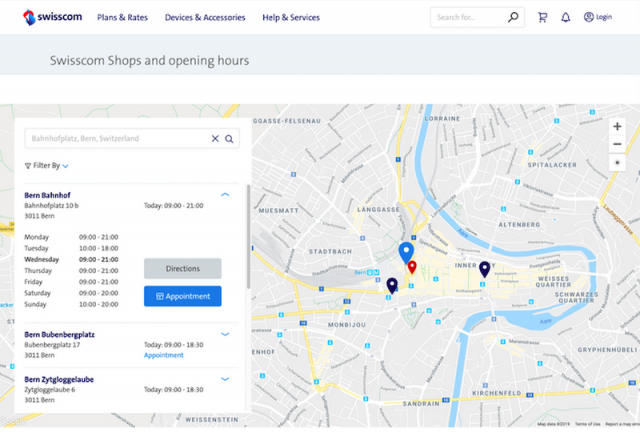640x433 pixels.
Task: Expand the Bern Bubenbergplatz entry
Action: coord(225,334)
